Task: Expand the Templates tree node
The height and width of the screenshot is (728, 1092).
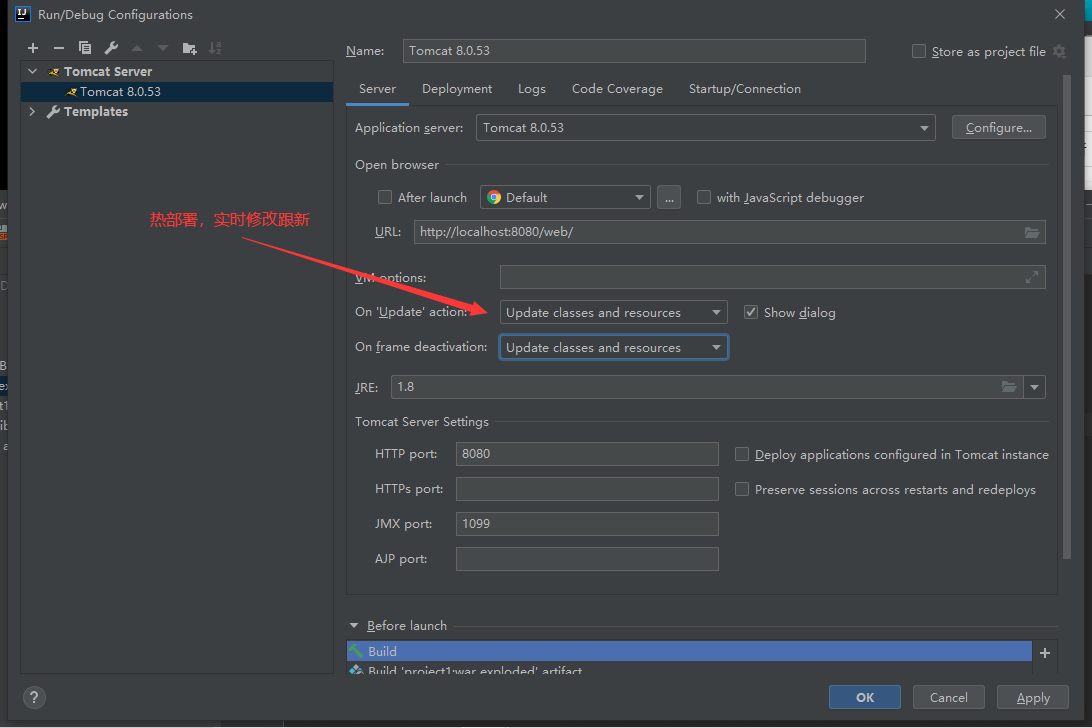Action: tap(33, 111)
